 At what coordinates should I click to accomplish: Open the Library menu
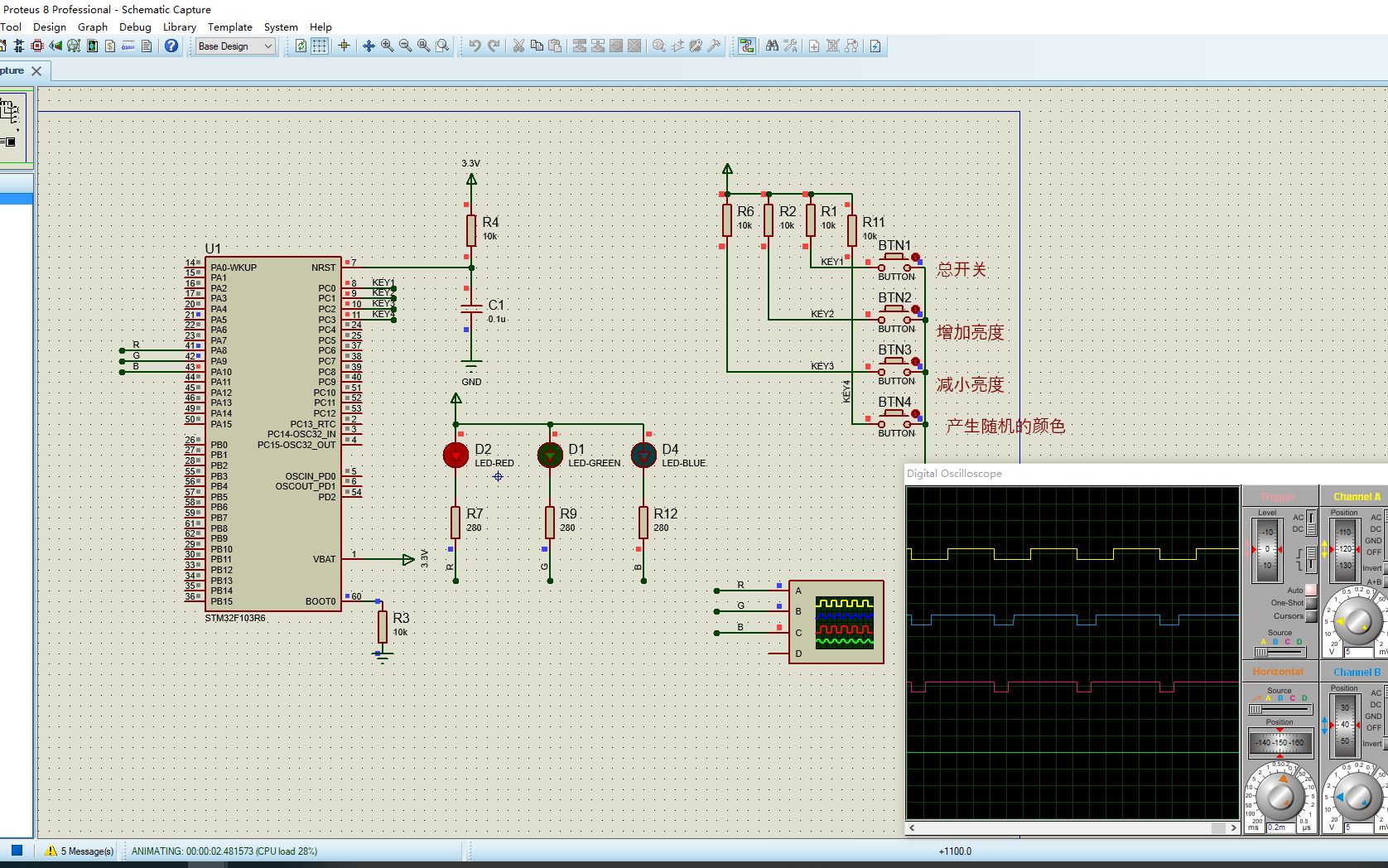pos(180,27)
